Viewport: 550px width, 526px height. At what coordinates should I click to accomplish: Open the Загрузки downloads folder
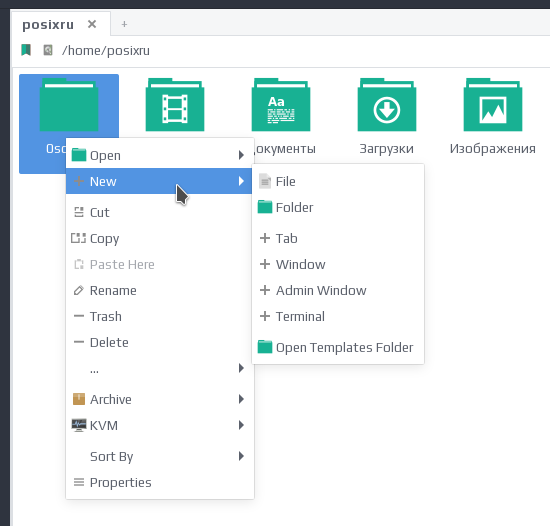click(x=387, y=105)
